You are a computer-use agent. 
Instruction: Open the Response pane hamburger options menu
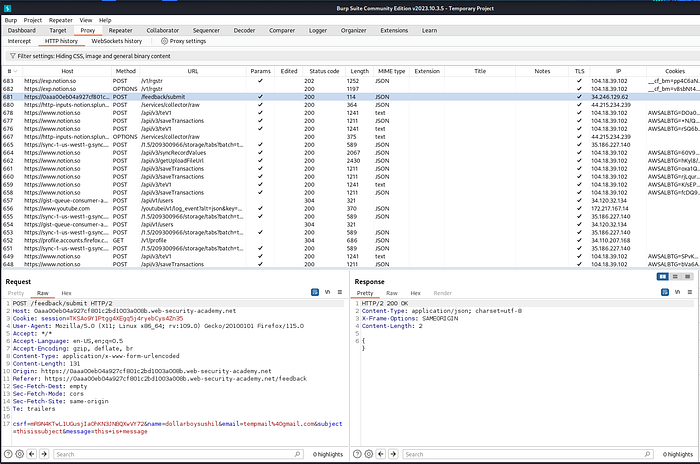coord(690,292)
